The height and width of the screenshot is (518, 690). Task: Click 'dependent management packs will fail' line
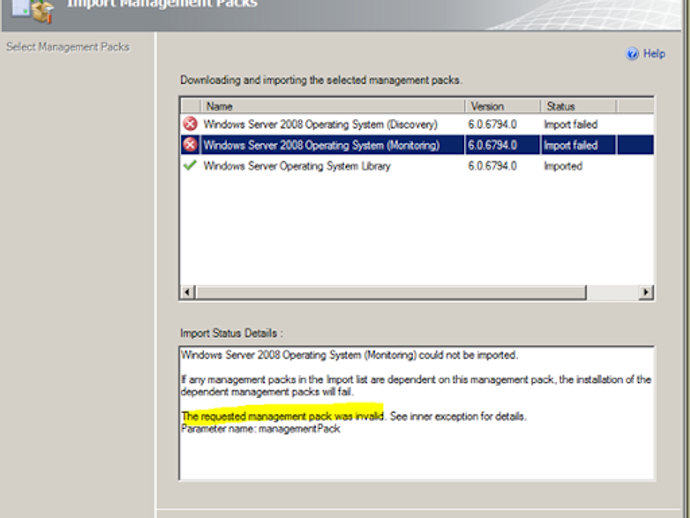pyautogui.click(x=268, y=392)
